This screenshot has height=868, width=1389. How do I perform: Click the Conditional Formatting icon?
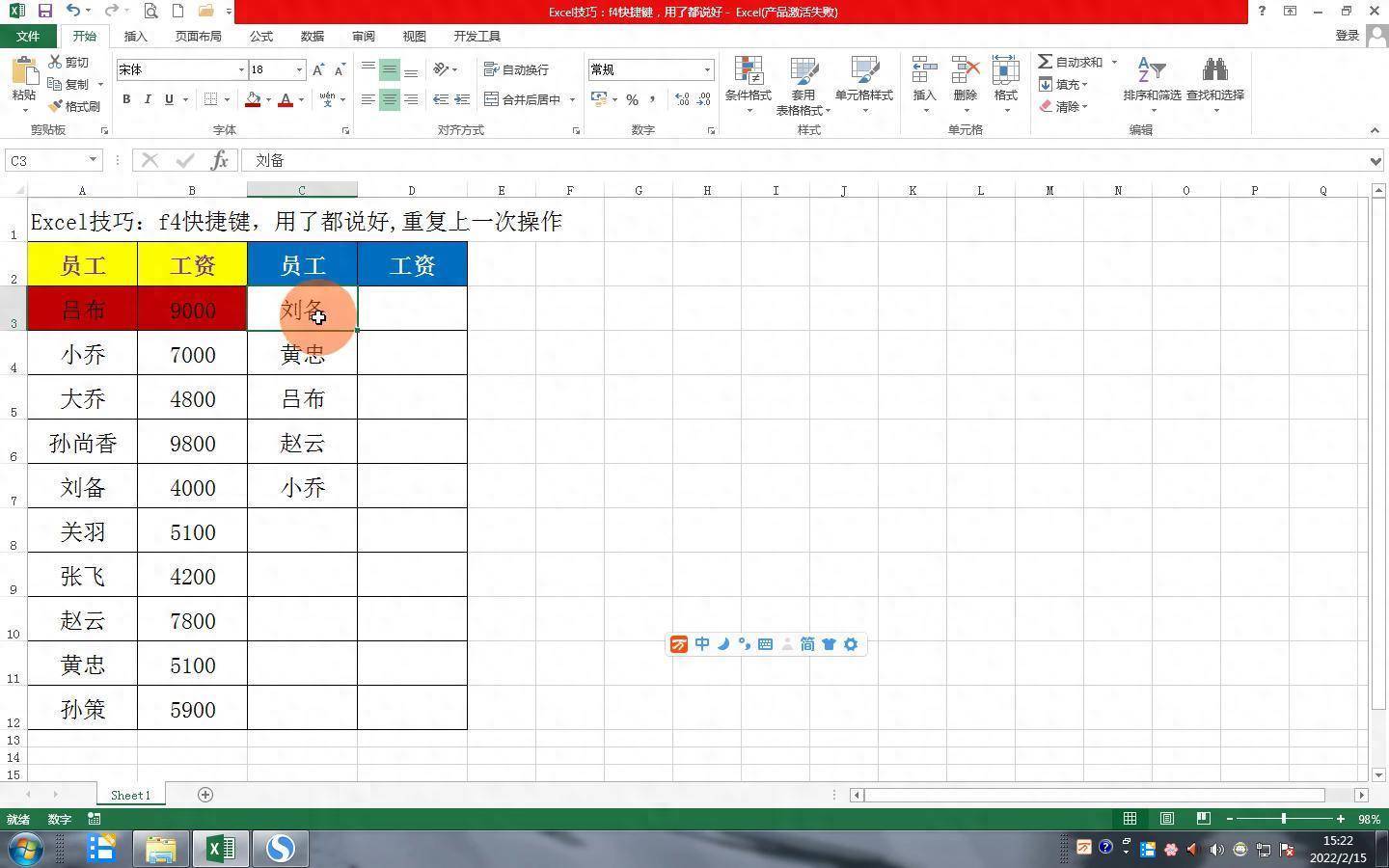point(748,72)
